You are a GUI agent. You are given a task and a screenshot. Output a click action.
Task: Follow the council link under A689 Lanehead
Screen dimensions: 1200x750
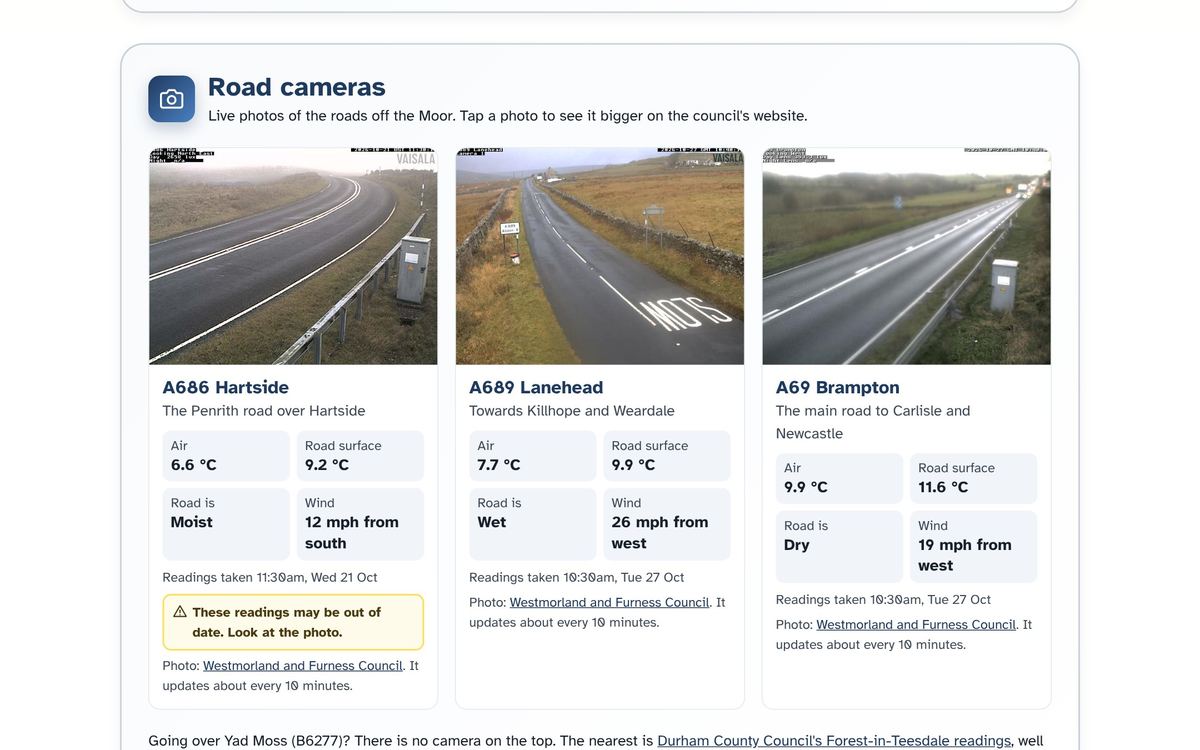point(610,602)
